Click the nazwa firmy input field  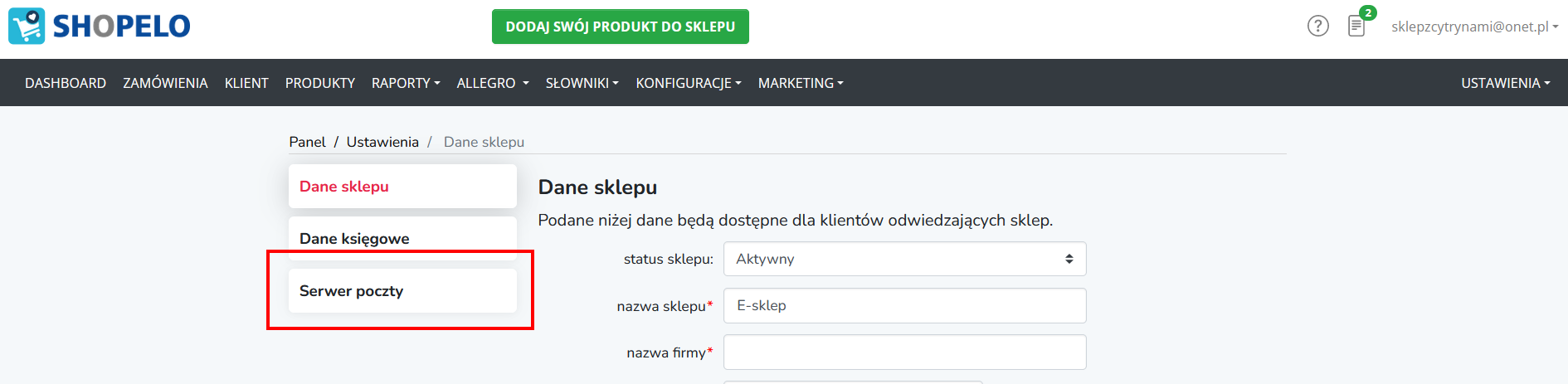(904, 352)
